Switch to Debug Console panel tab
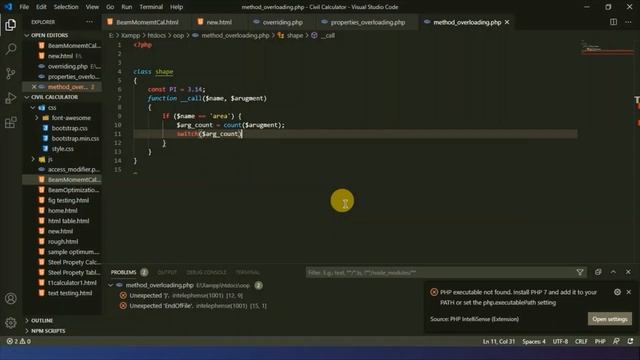Screen dimensions: 640x360 [x=206, y=272]
